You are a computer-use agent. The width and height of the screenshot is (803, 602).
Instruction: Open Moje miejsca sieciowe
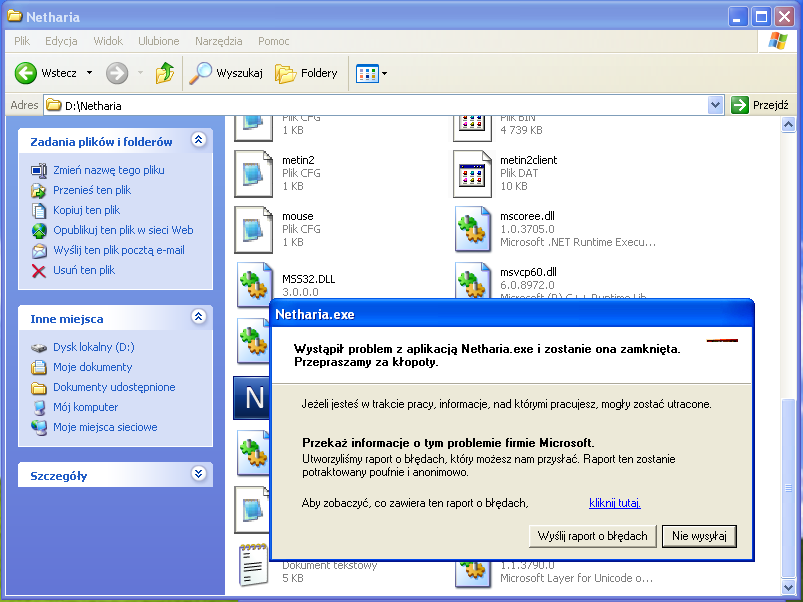[x=105, y=427]
